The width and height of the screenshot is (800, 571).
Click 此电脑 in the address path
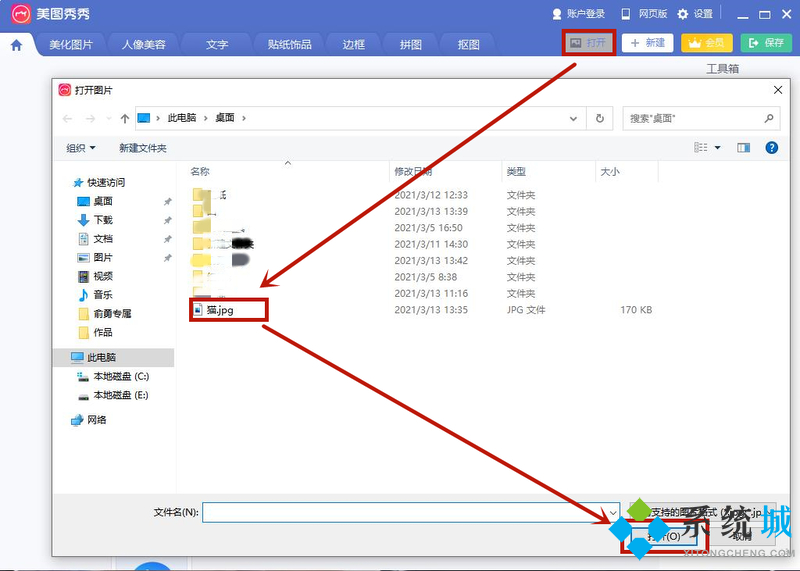(182, 118)
